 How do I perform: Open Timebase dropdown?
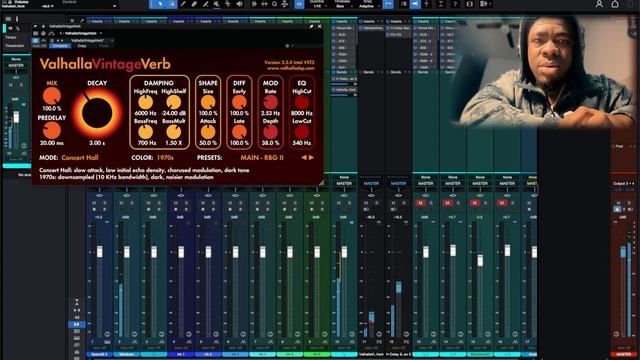[342, 6]
